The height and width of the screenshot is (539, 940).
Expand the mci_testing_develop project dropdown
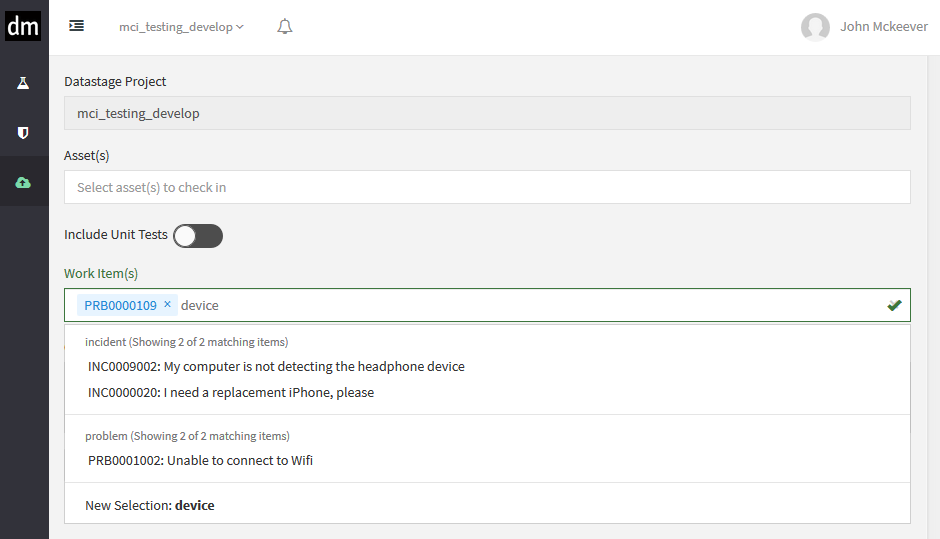click(x=181, y=27)
